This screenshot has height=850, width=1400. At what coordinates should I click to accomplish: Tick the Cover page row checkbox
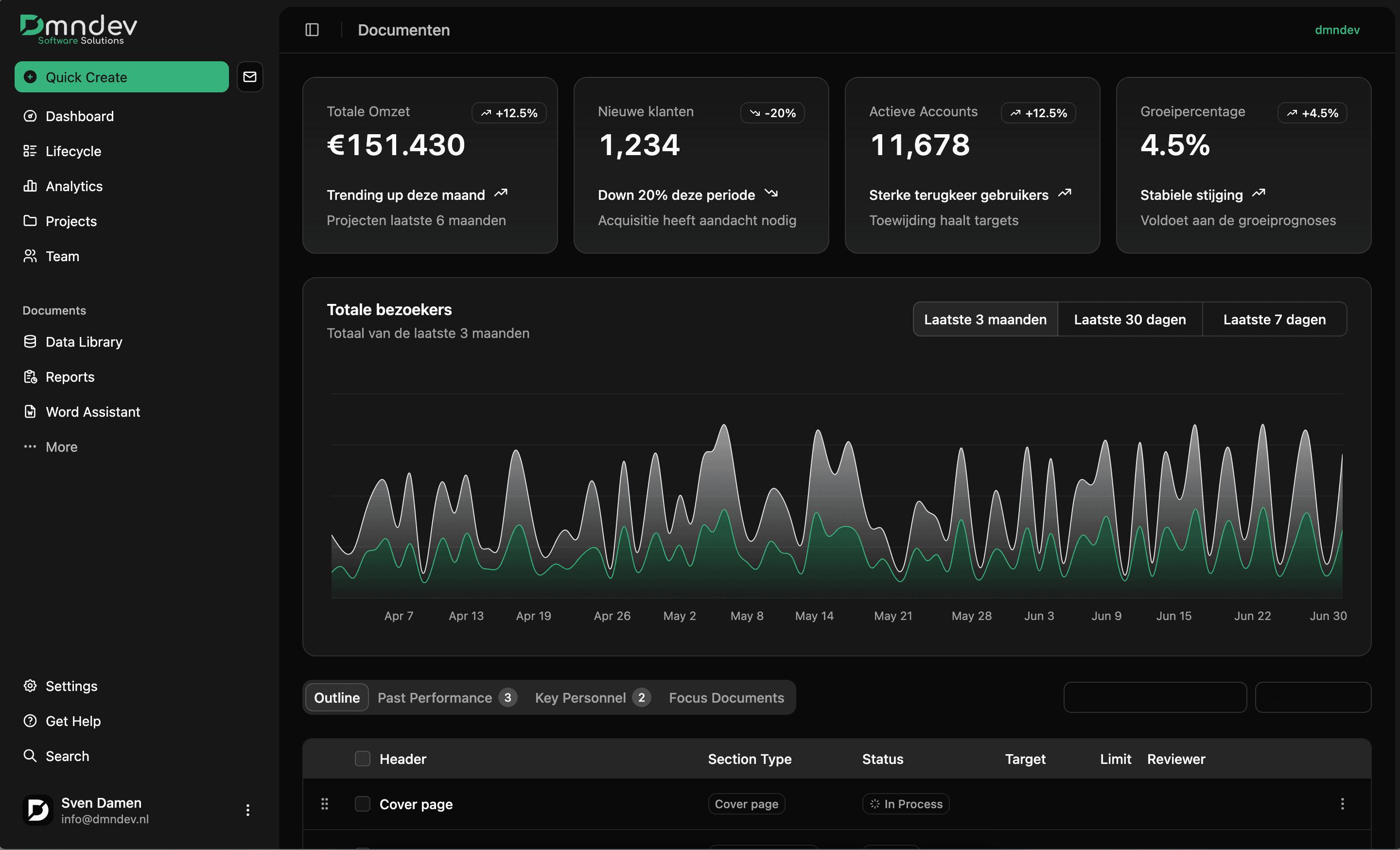click(363, 804)
